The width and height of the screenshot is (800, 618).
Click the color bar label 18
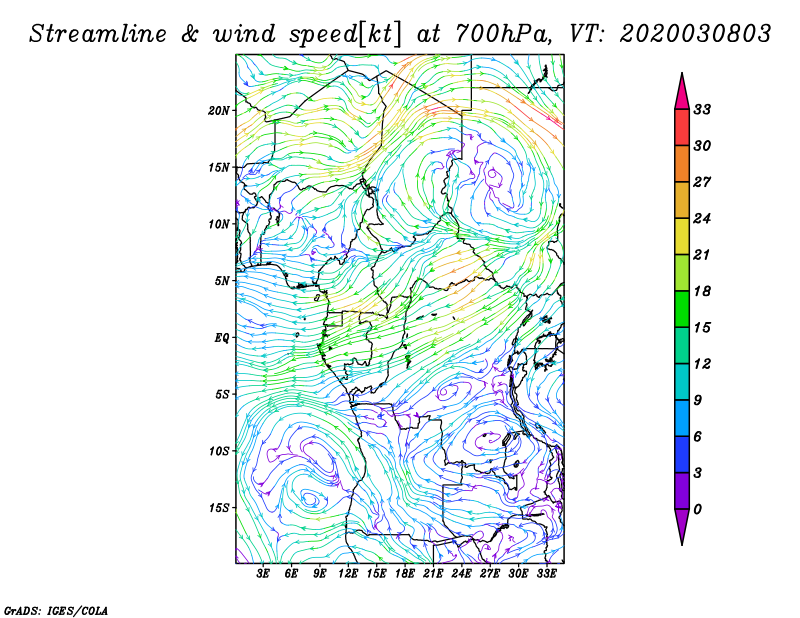[702, 291]
